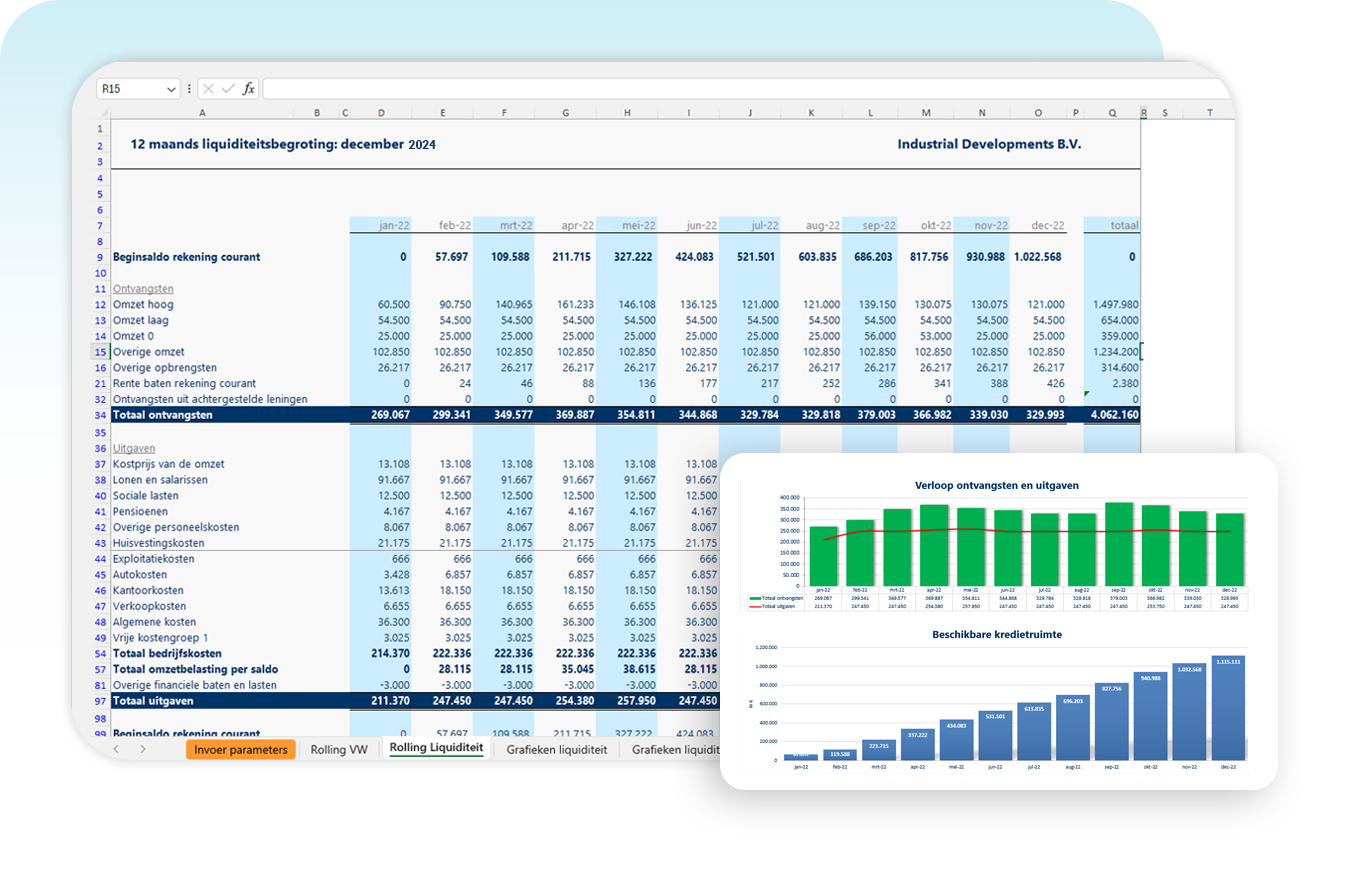This screenshot has width=1368, height=894.
Task: Click the 'Ontvangsten' heading cell in row 11
Action: point(141,288)
